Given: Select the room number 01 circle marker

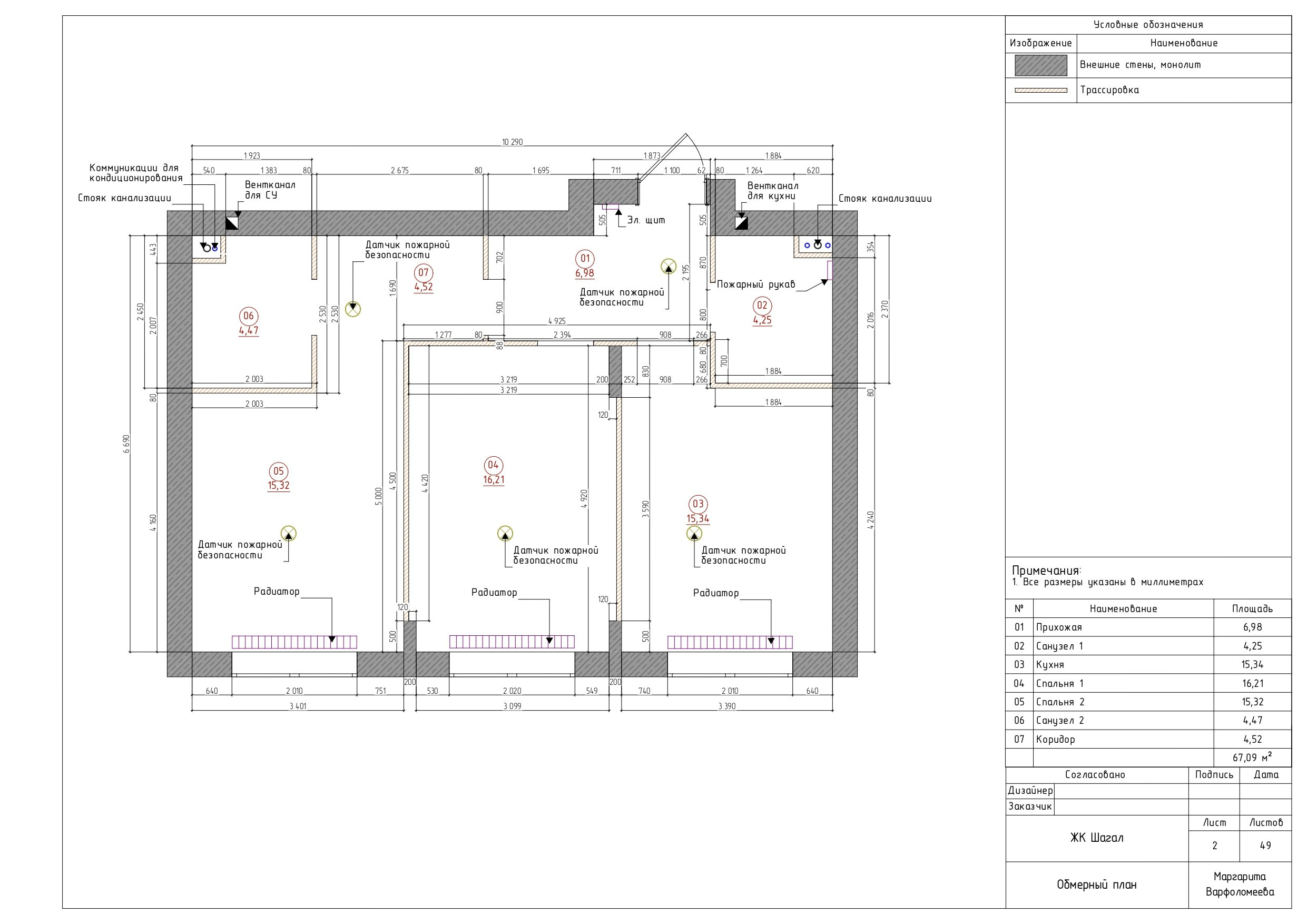Looking at the screenshot, I should (585, 259).
